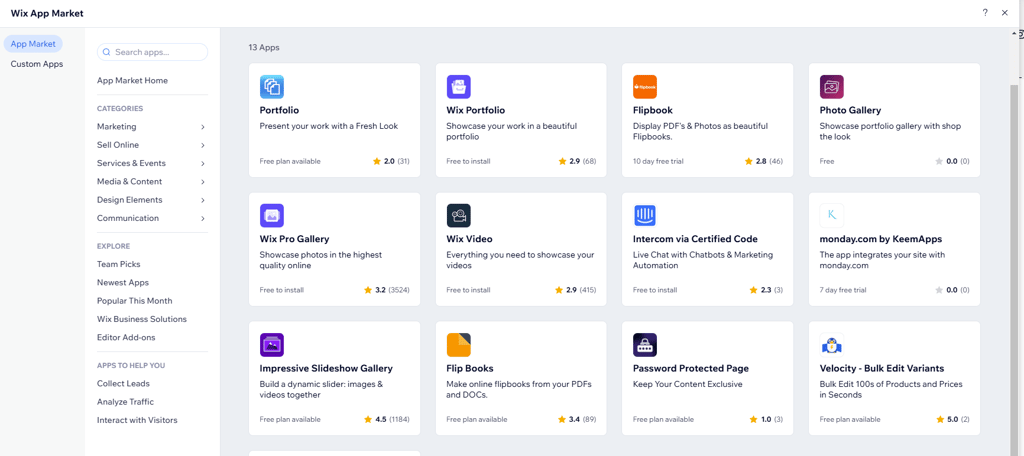1024x456 pixels.
Task: Open the Wix Portfolio app title
Action: [475, 110]
